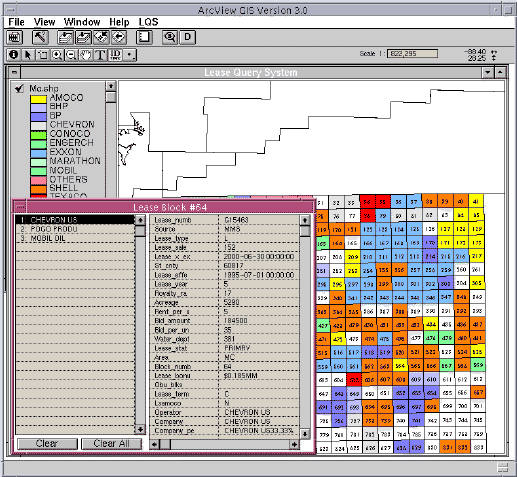Viewport: 517px width, 477px height.
Task: Click orange lease block 667 on map
Action: 478,392
